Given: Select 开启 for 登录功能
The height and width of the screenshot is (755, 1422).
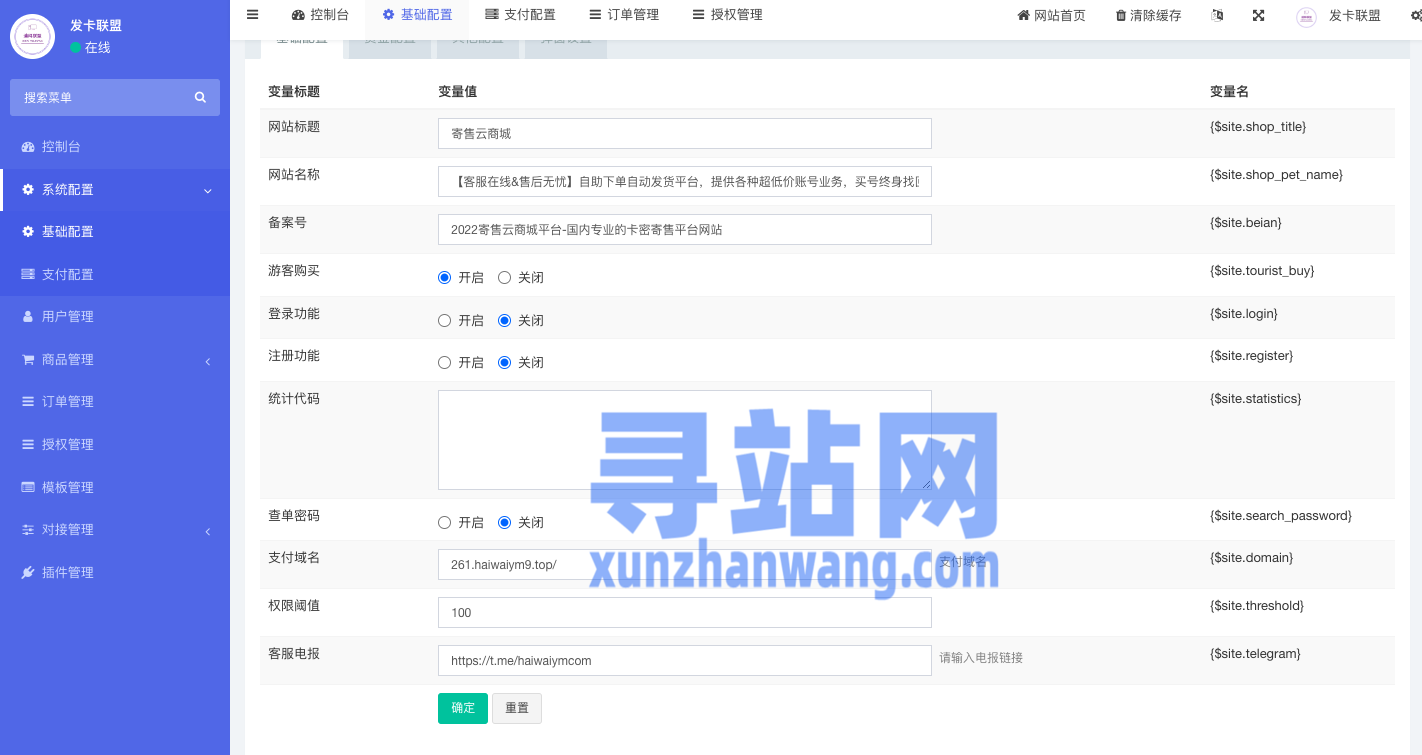Looking at the screenshot, I should 445,320.
